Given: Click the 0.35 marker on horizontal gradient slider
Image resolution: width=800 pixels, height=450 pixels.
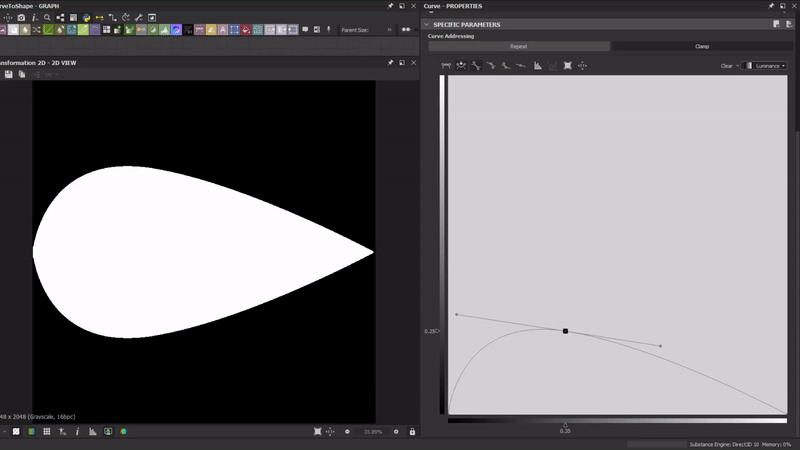Looking at the screenshot, I should (x=565, y=425).
